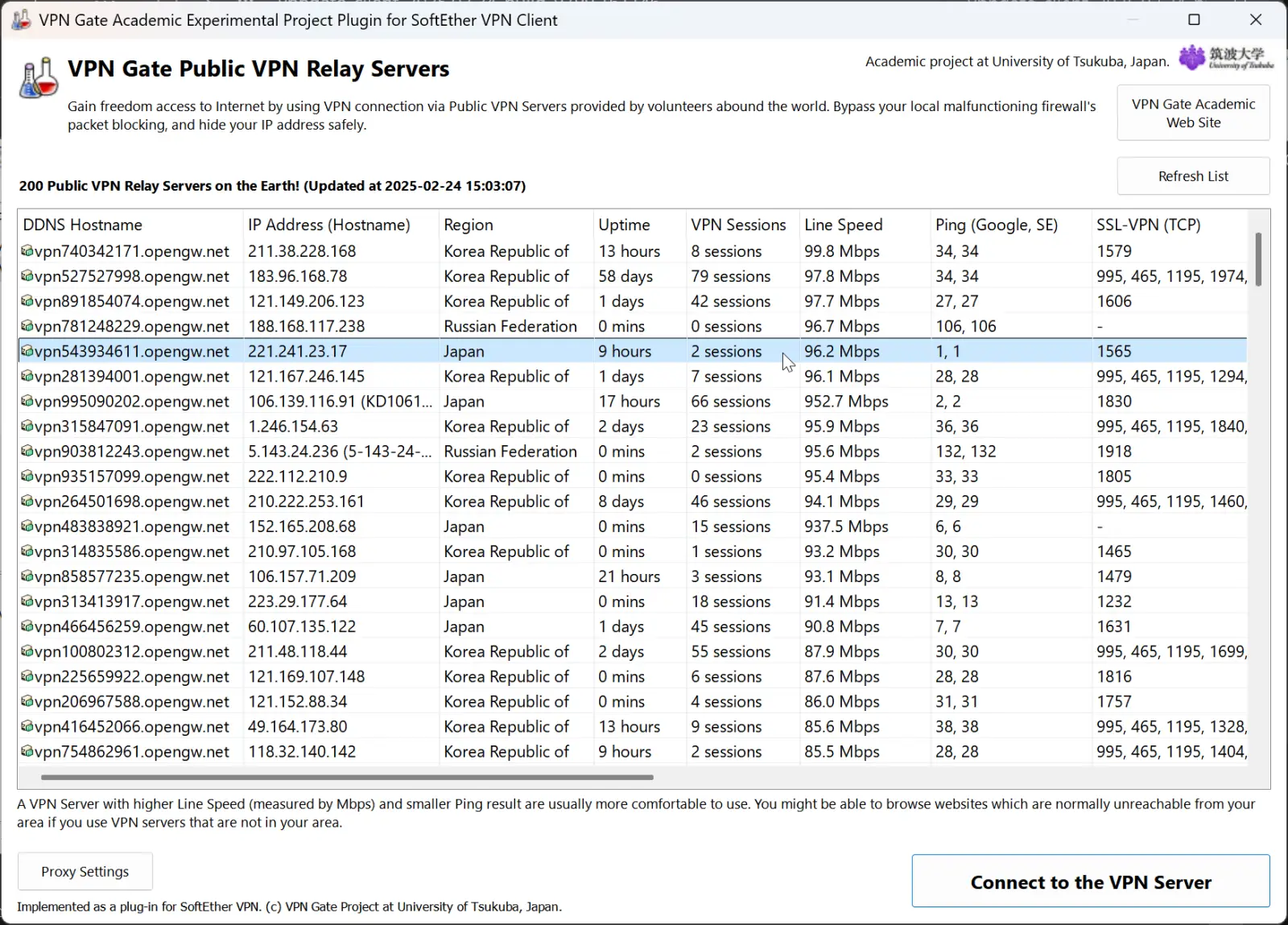The height and width of the screenshot is (925, 1288).
Task: Click the server icon beside vpn995090202.opengw.net
Action: click(x=27, y=401)
